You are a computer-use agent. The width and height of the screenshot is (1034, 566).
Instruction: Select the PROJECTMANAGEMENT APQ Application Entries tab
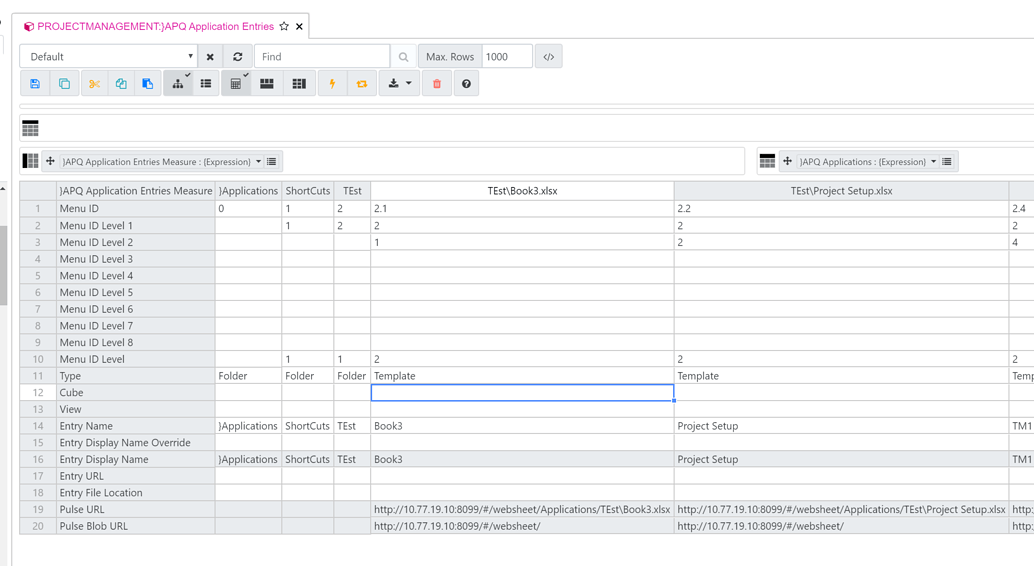pyautogui.click(x=154, y=26)
